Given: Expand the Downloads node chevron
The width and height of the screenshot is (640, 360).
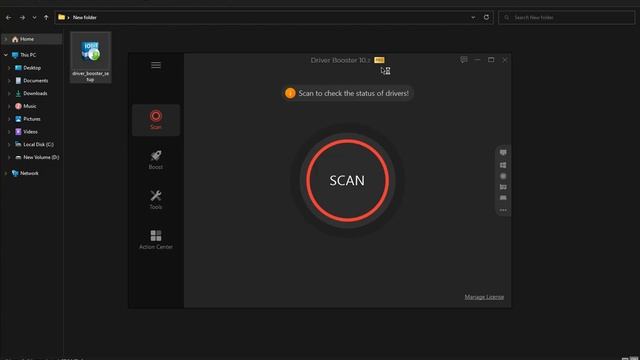Looking at the screenshot, I should 9,93.
